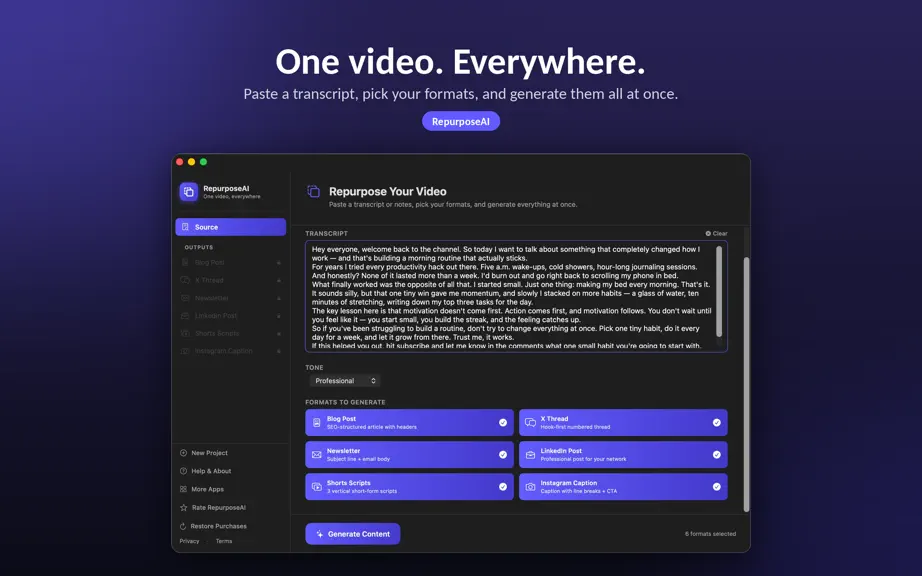This screenshot has height=576, width=922.
Task: Click the Instagram Caption camera icon in Outputs
Action: point(185,351)
